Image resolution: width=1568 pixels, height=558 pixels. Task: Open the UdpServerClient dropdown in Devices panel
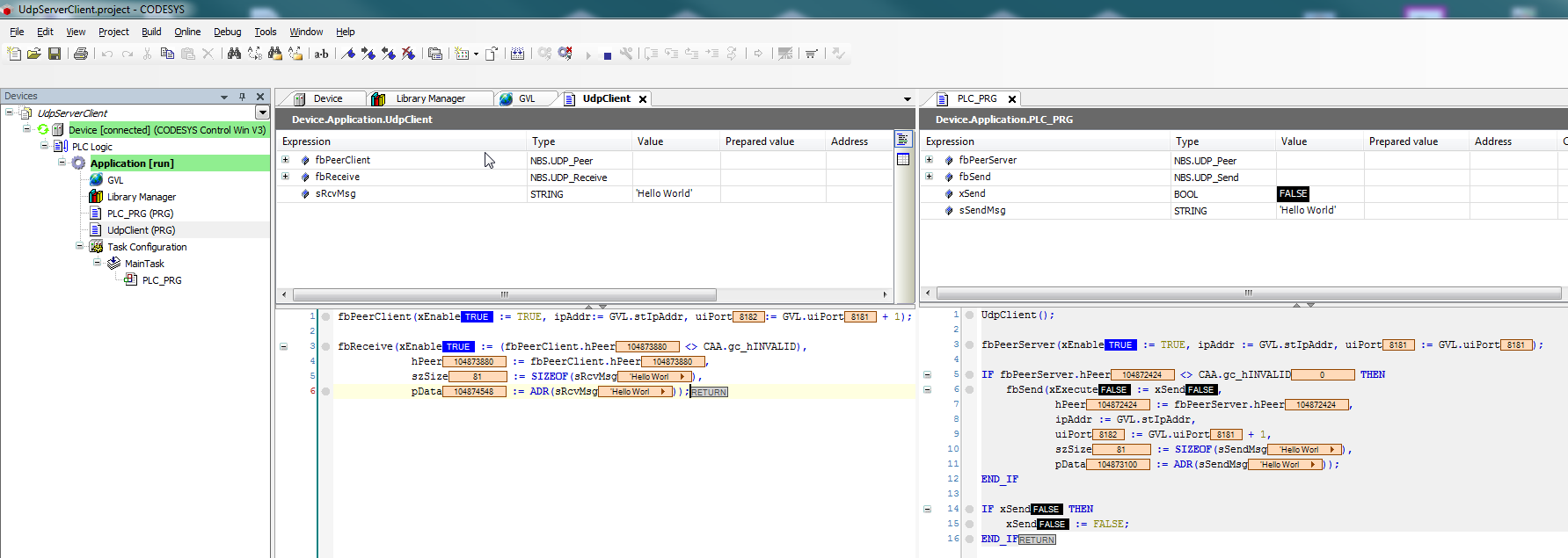[261, 112]
